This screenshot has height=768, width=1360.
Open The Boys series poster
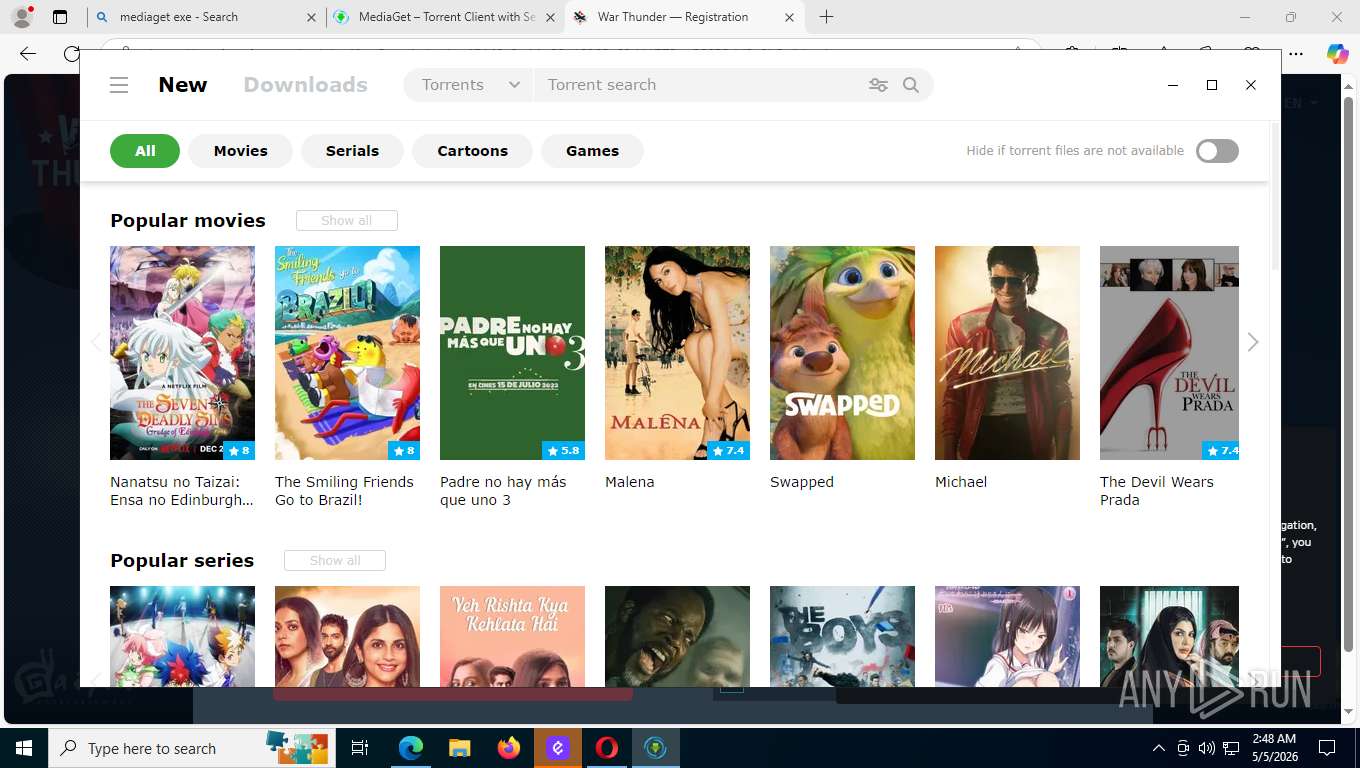842,636
